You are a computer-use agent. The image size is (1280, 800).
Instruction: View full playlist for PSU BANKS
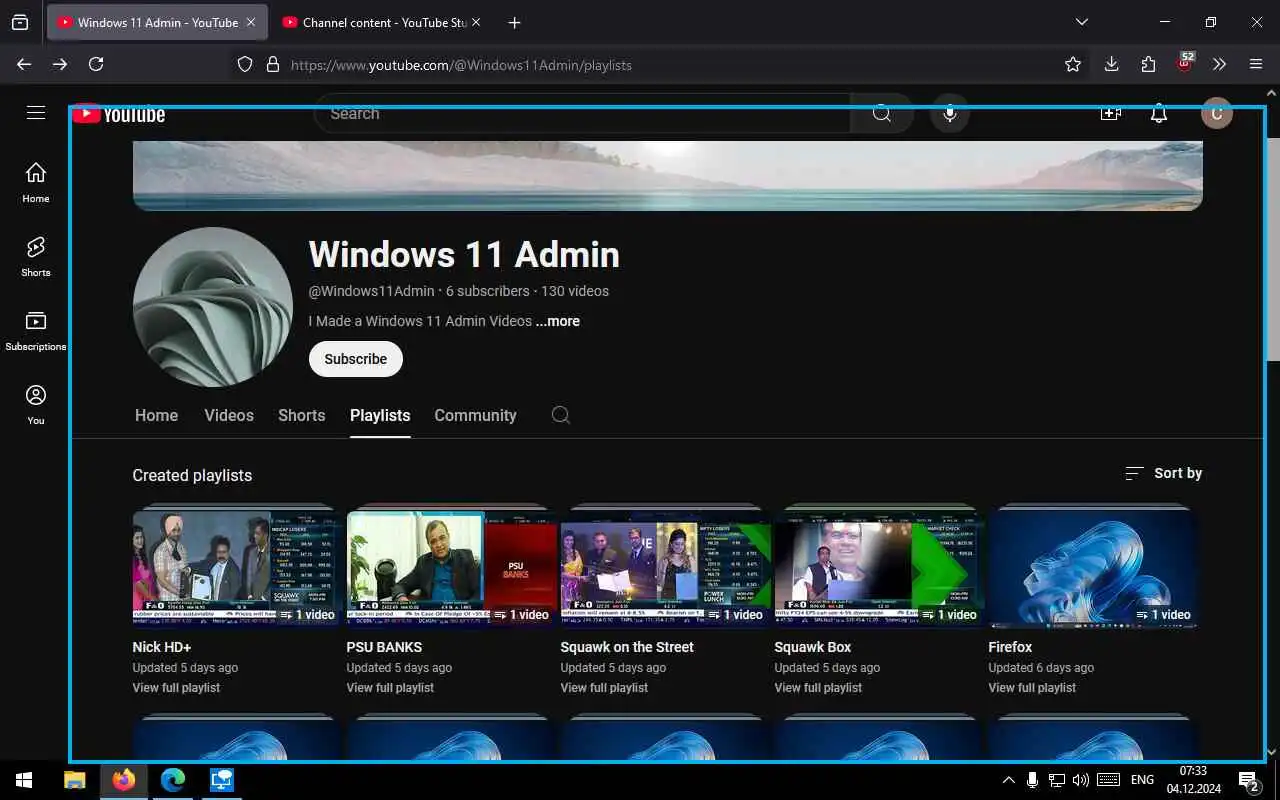click(390, 687)
